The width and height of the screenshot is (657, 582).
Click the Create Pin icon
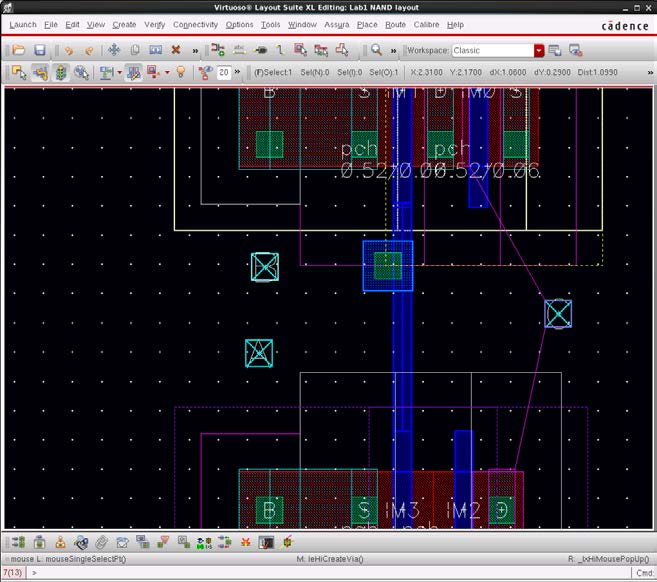[x=261, y=50]
